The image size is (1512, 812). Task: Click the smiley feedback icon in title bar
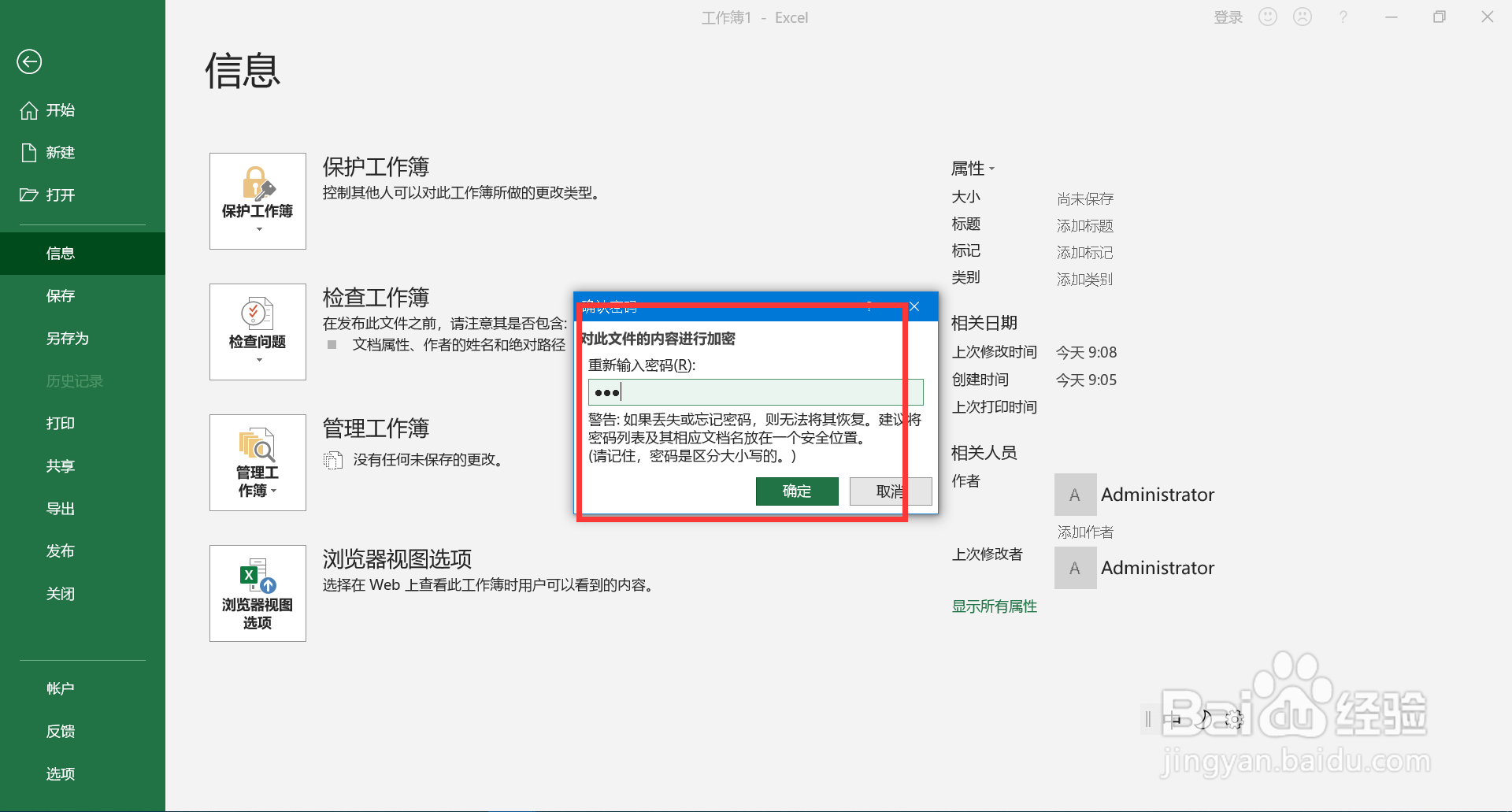1267,17
